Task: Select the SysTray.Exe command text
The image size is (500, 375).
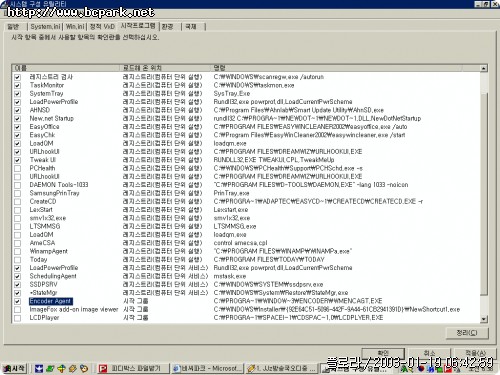Action: [232, 94]
